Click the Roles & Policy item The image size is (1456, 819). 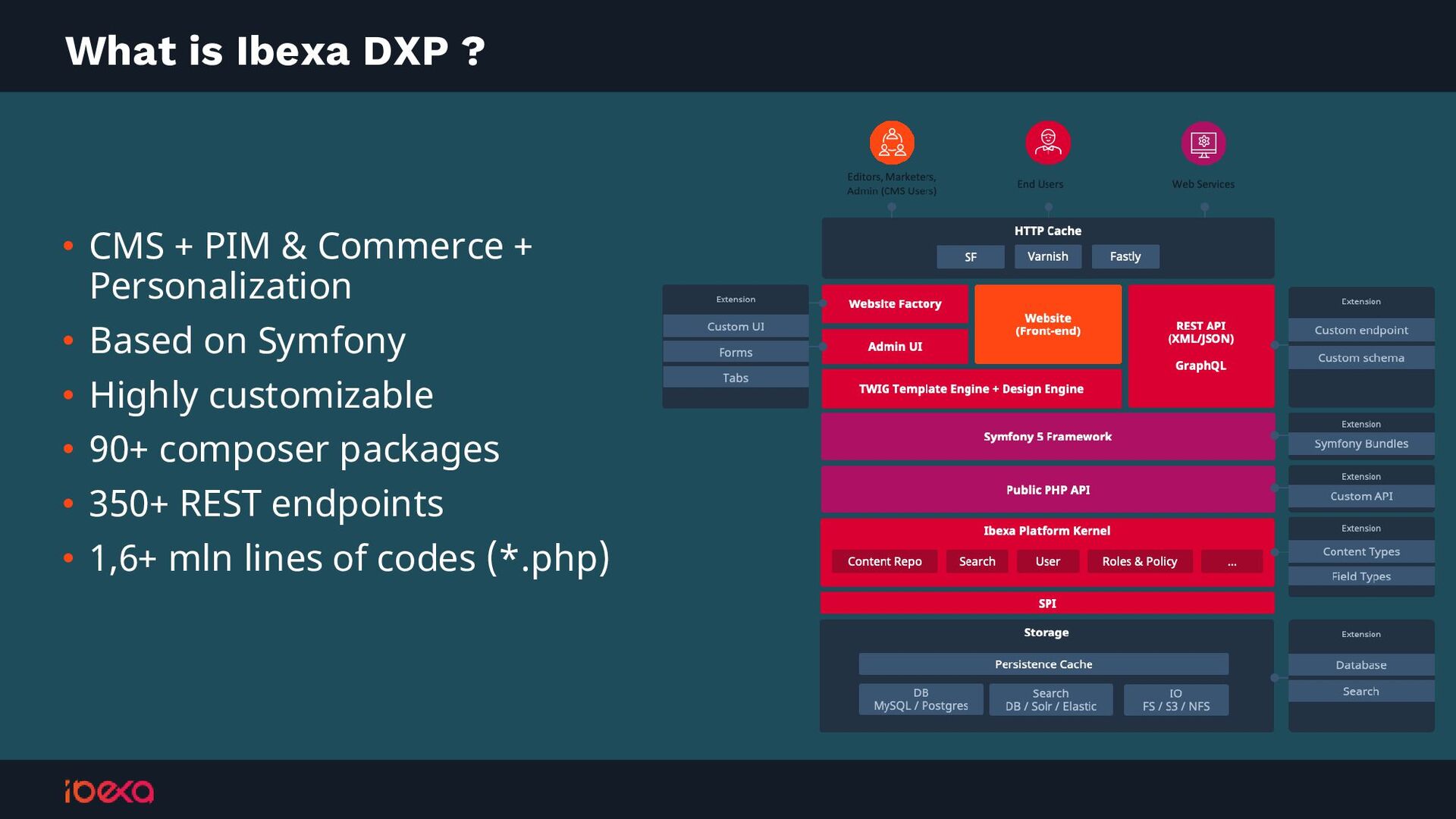[x=1140, y=561]
